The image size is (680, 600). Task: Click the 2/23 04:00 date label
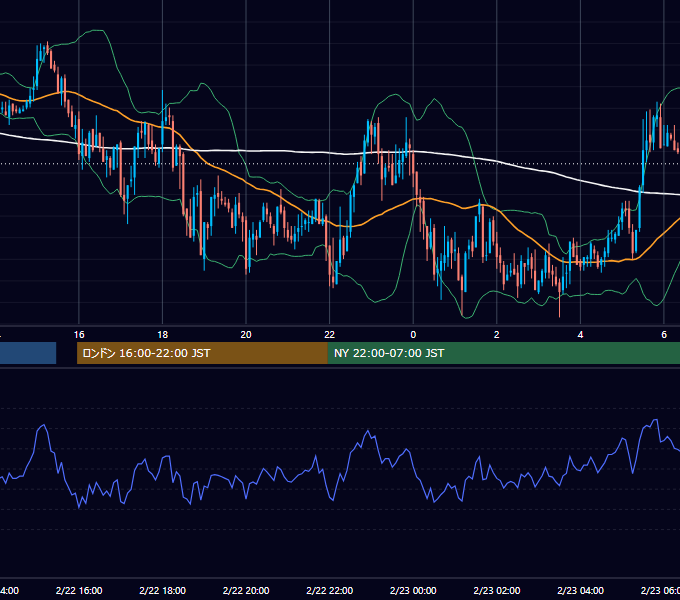click(580, 590)
